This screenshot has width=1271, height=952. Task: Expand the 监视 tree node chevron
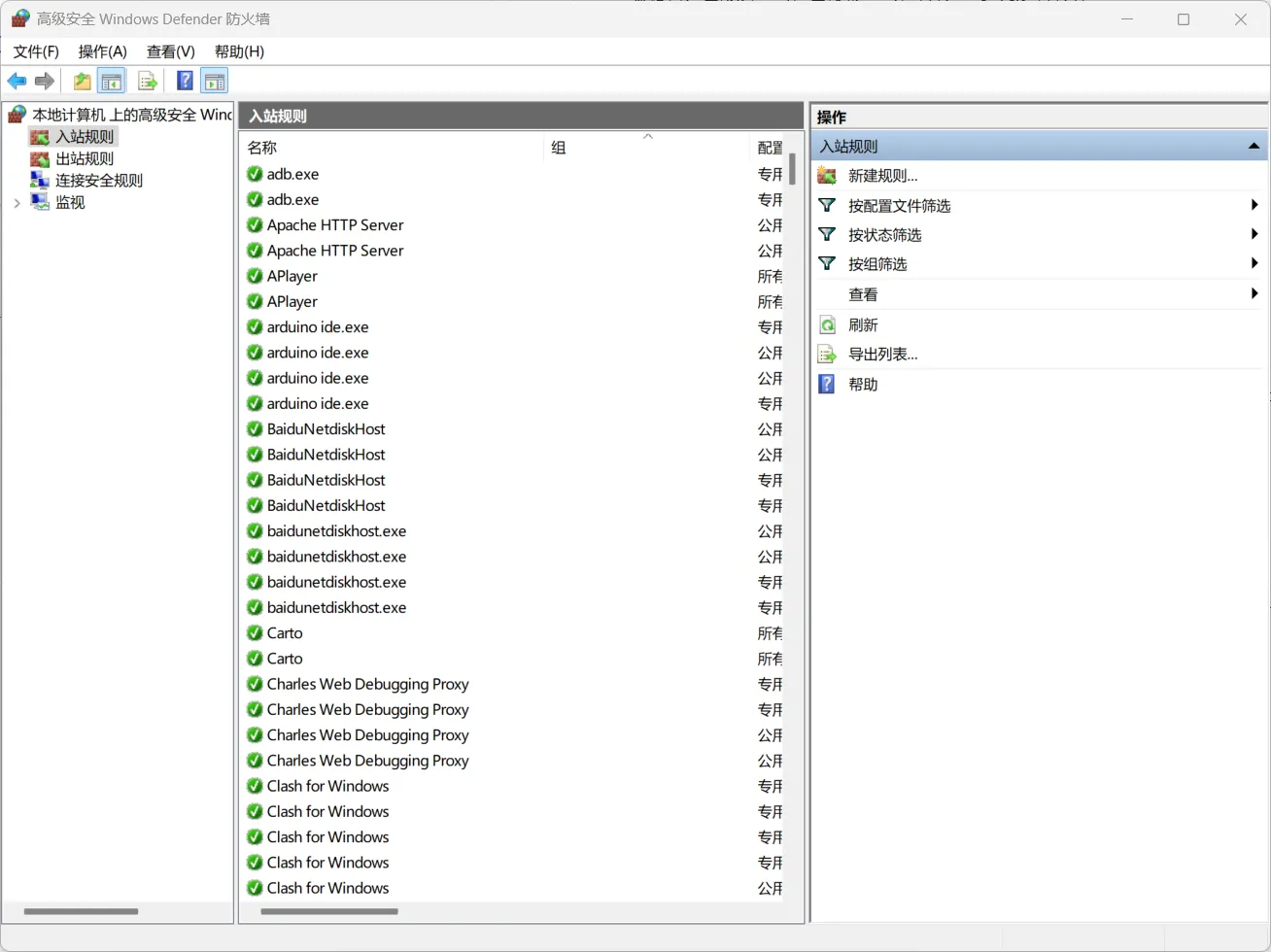(17, 203)
